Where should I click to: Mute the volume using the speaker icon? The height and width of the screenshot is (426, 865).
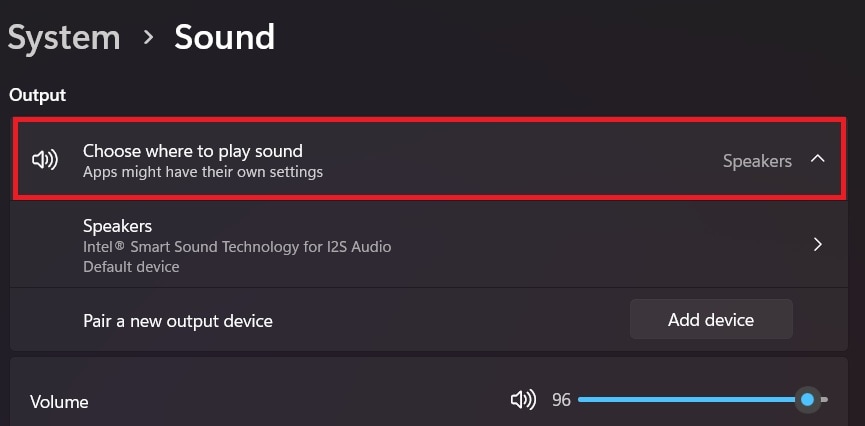(522, 400)
